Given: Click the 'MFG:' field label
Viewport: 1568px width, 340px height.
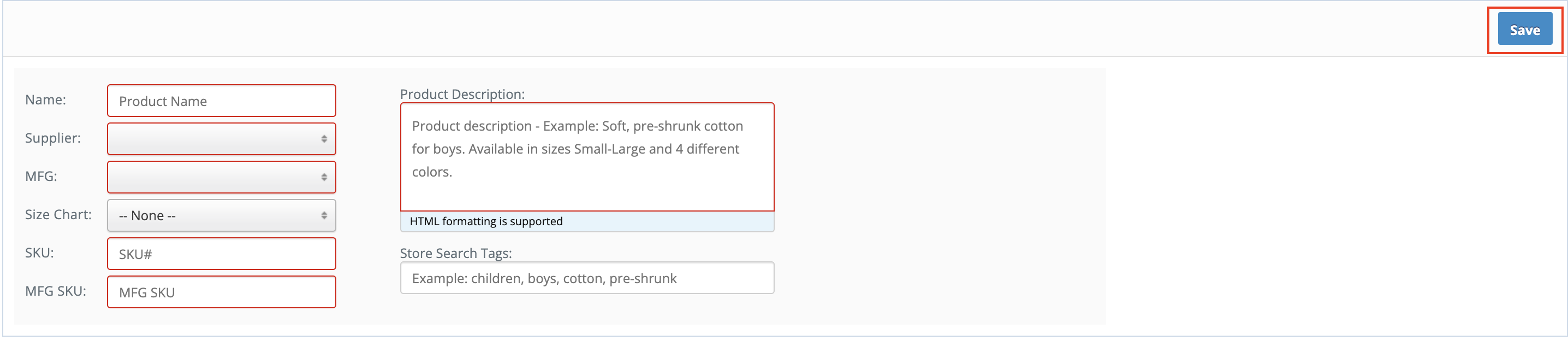Looking at the screenshot, I should click(41, 177).
